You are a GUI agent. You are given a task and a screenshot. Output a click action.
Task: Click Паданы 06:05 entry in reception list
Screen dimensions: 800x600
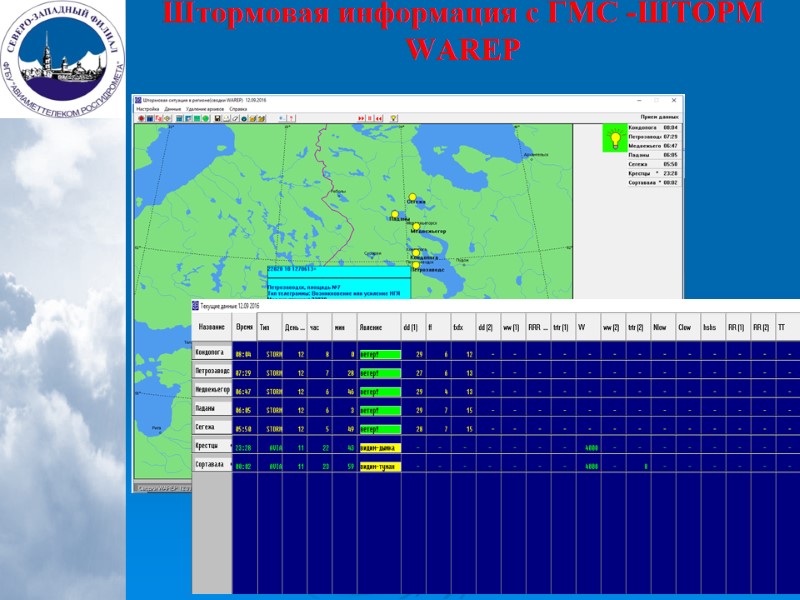click(653, 155)
